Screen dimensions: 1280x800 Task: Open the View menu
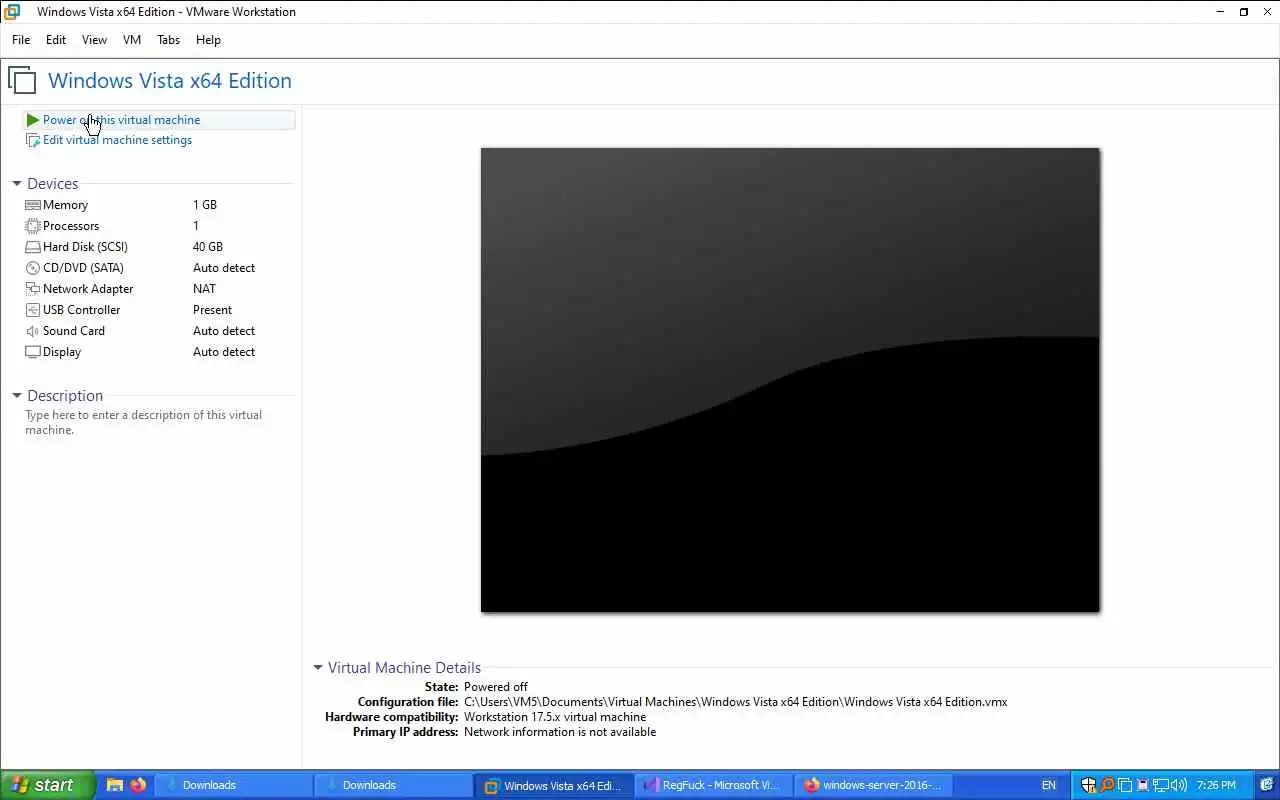pos(94,40)
